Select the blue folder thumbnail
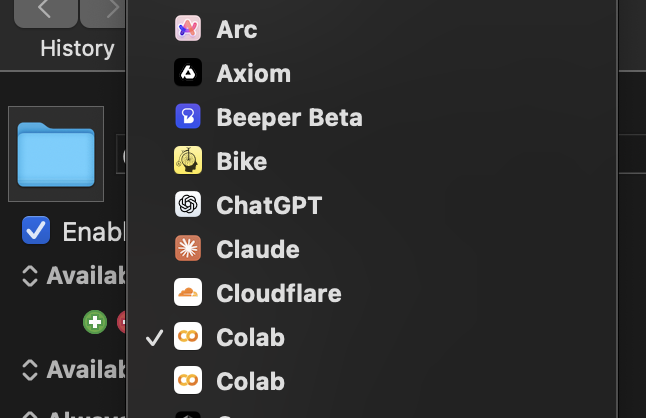646x418 pixels. 56,154
